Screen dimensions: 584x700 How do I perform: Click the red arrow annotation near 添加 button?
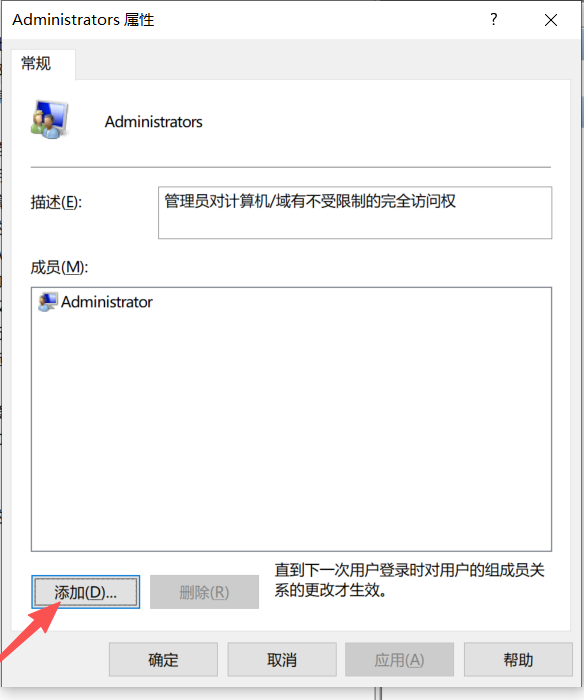pos(29,629)
